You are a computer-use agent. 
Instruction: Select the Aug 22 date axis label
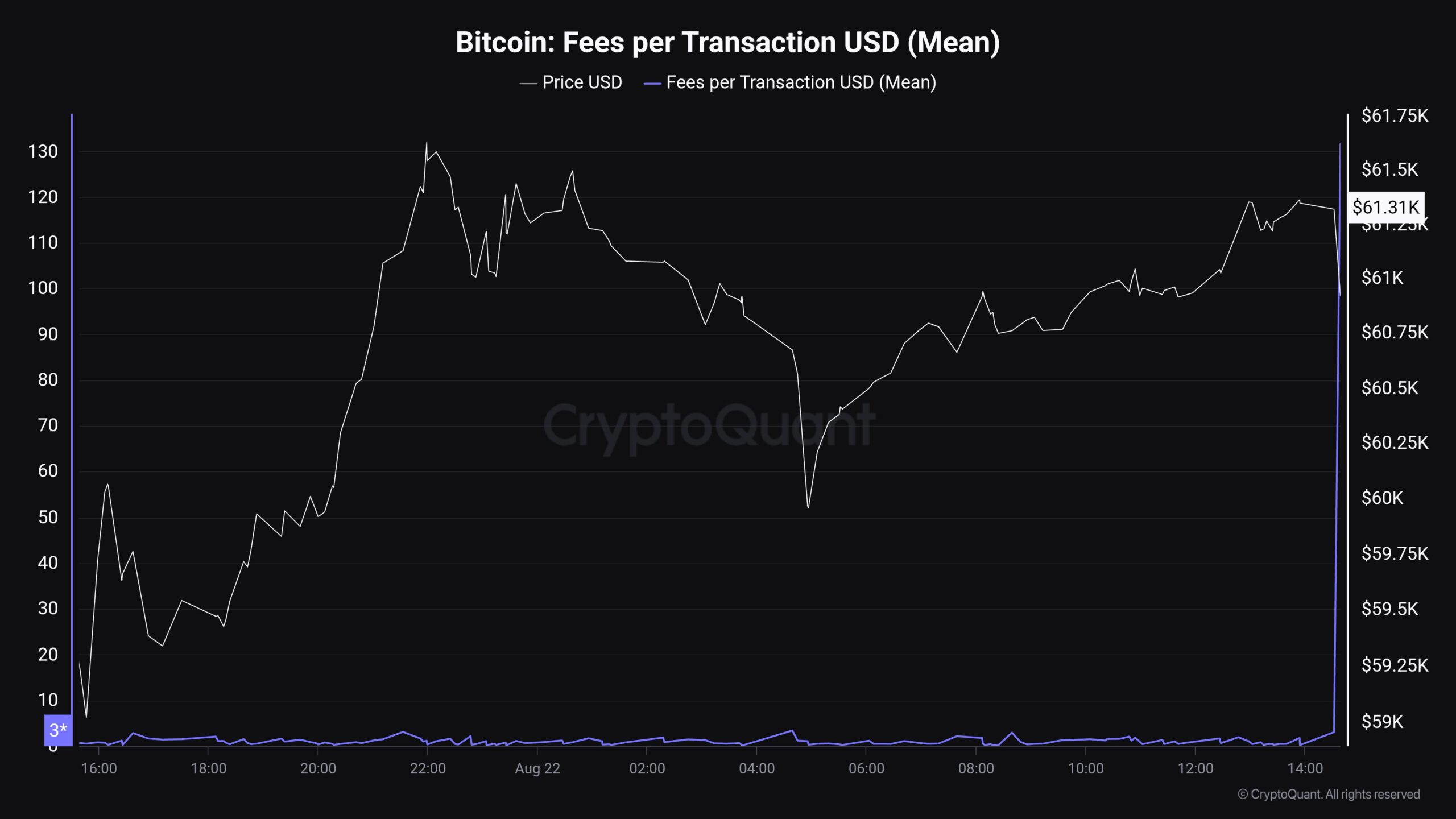(x=537, y=768)
